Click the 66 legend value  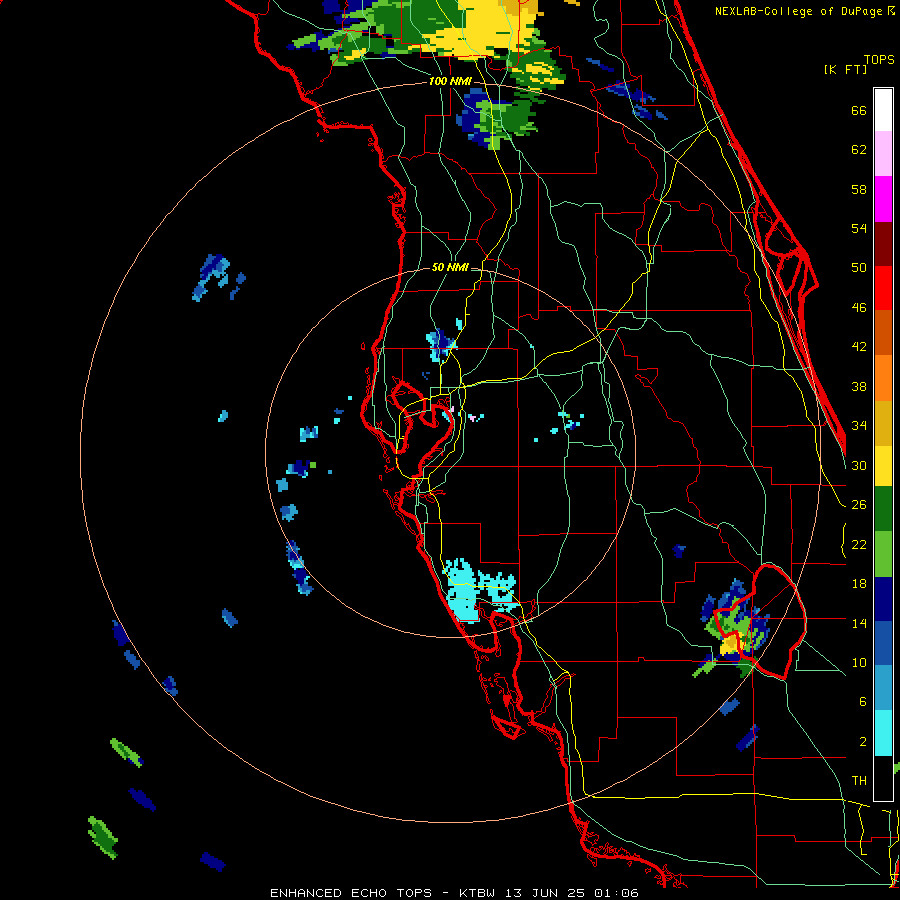click(x=859, y=111)
